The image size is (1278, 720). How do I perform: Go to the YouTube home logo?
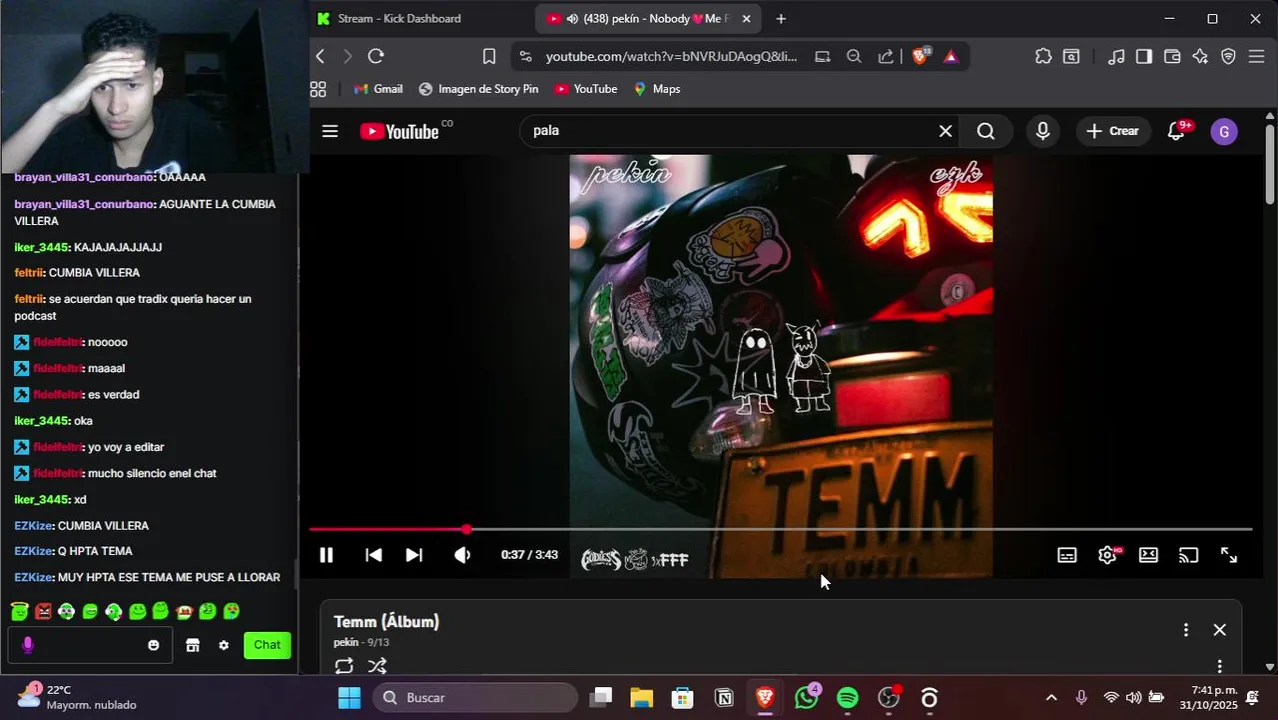(x=400, y=131)
